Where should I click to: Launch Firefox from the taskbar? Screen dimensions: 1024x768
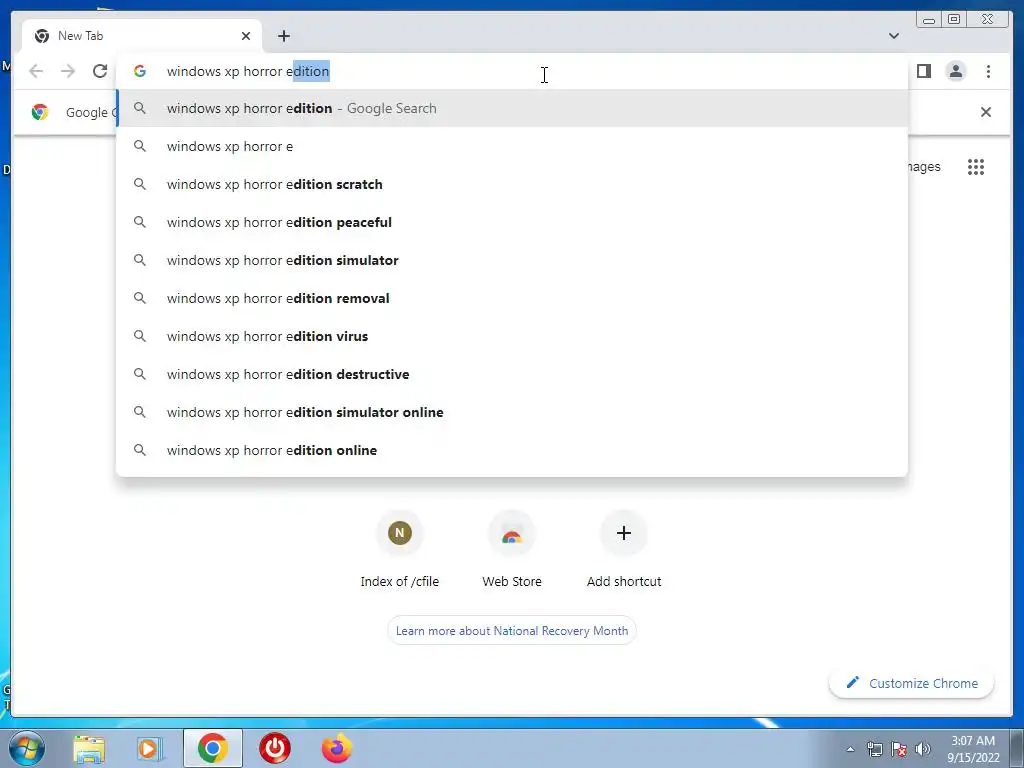click(336, 748)
